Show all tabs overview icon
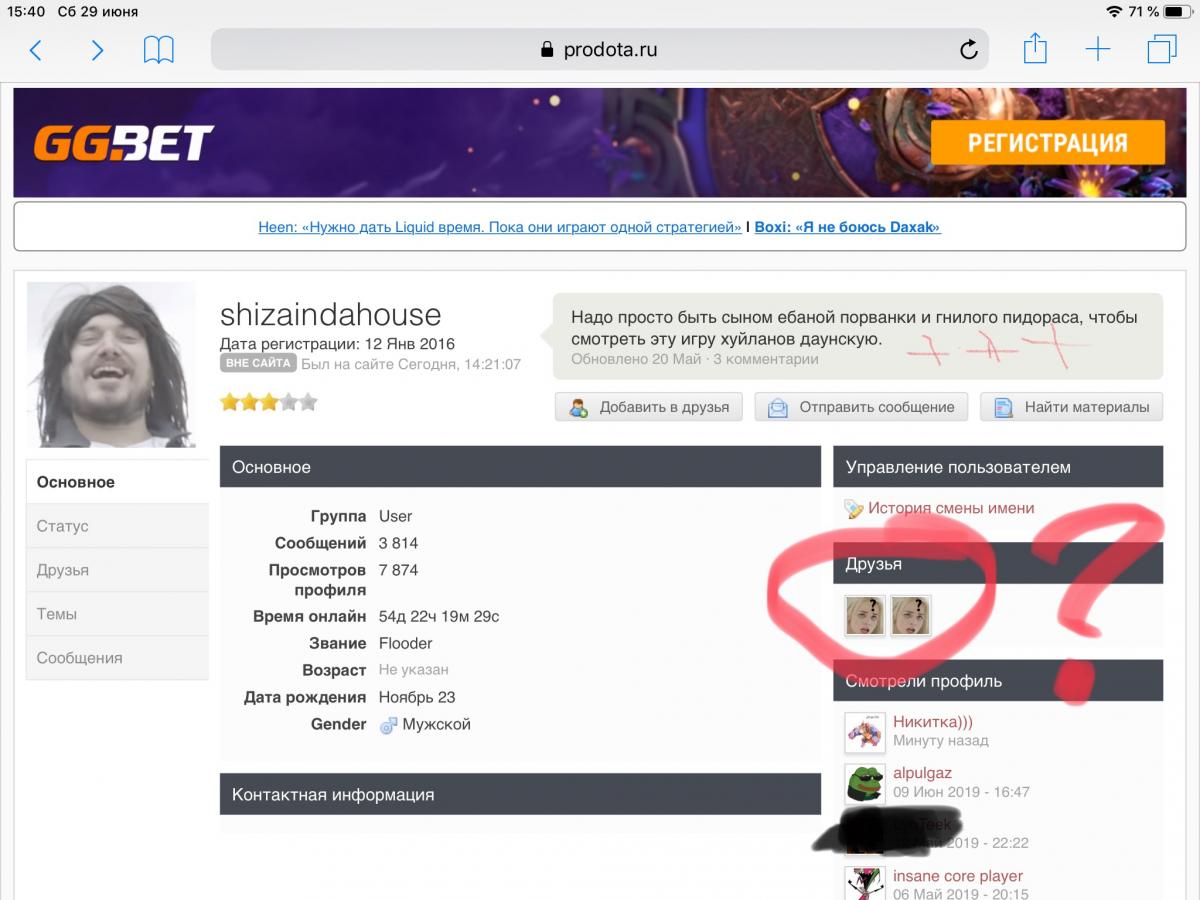This screenshot has height=900, width=1200. pos(1162,49)
